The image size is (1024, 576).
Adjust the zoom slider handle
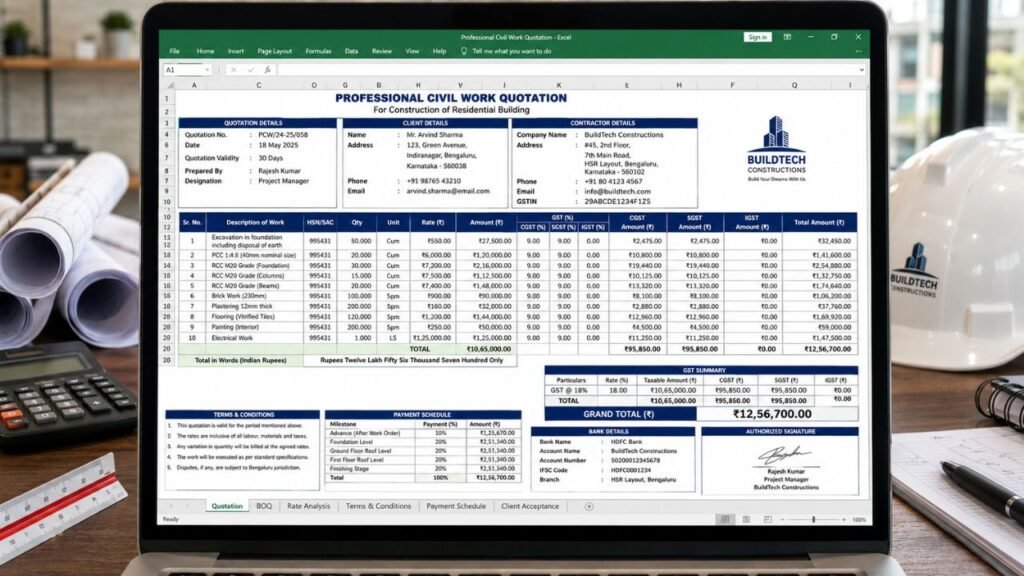814,519
